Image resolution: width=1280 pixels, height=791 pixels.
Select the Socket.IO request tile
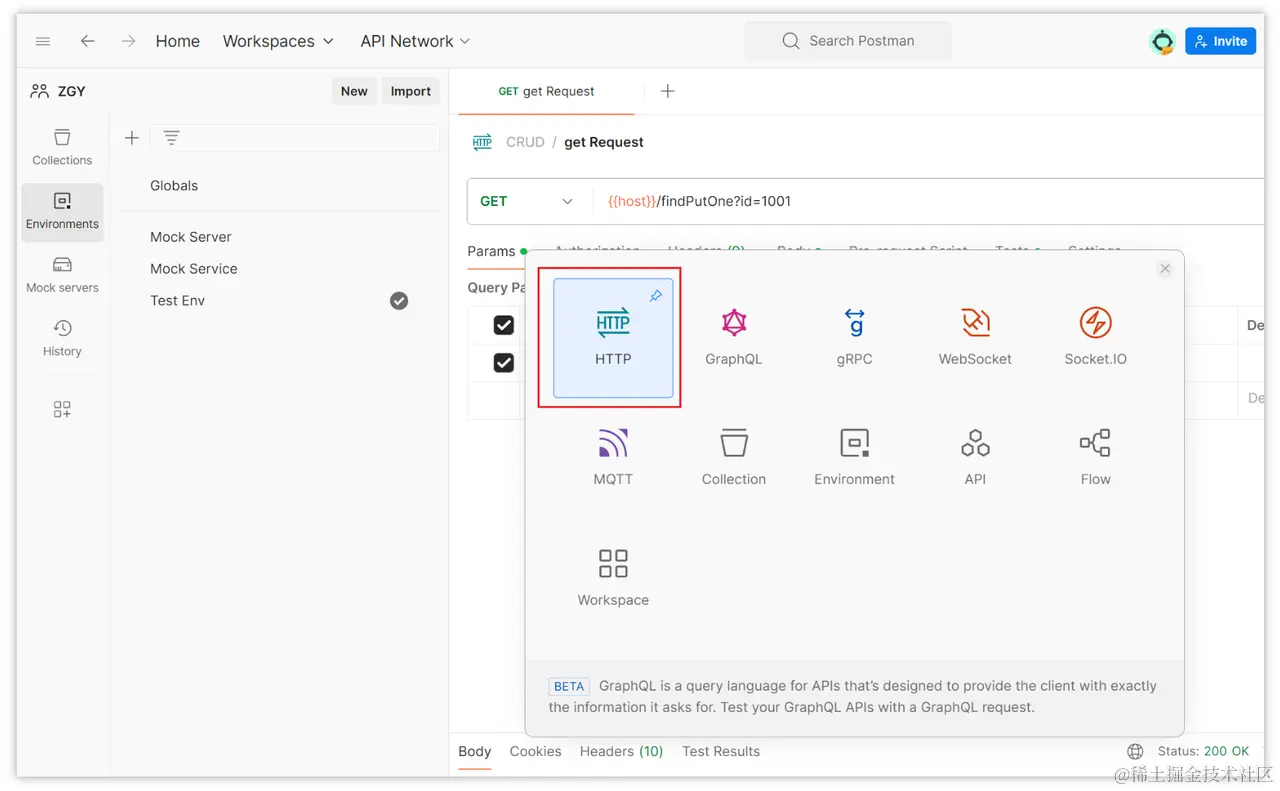(1096, 338)
